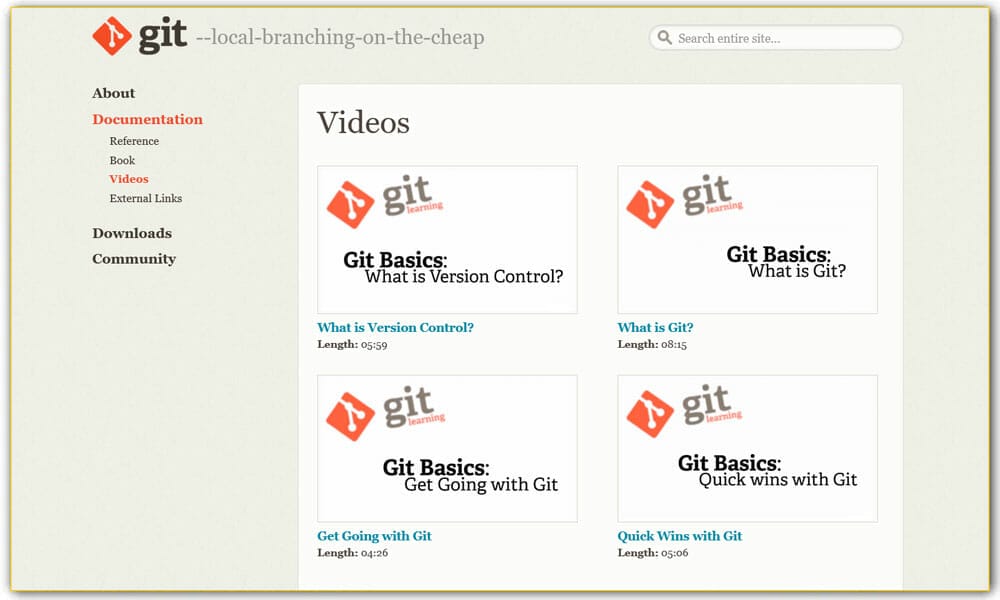Open the About page

pos(113,93)
